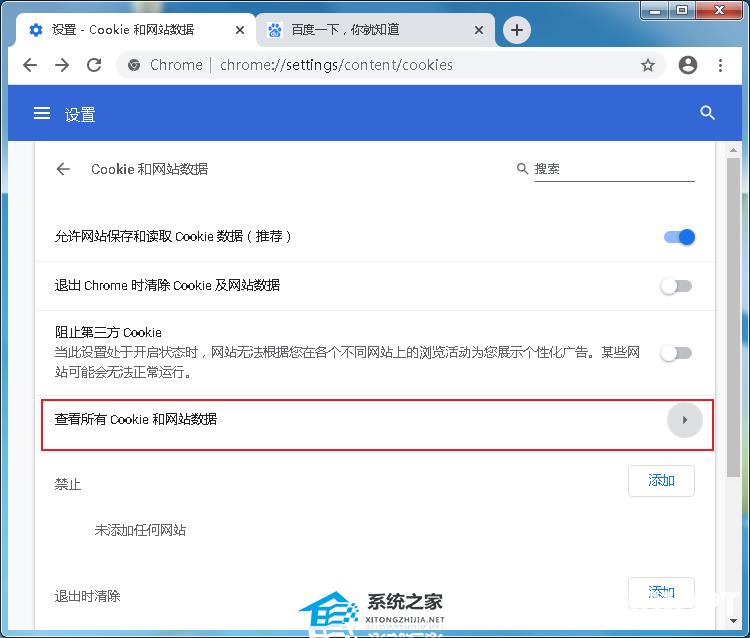The image size is (750, 638).
Task: Reload the current page
Action: click(94, 65)
